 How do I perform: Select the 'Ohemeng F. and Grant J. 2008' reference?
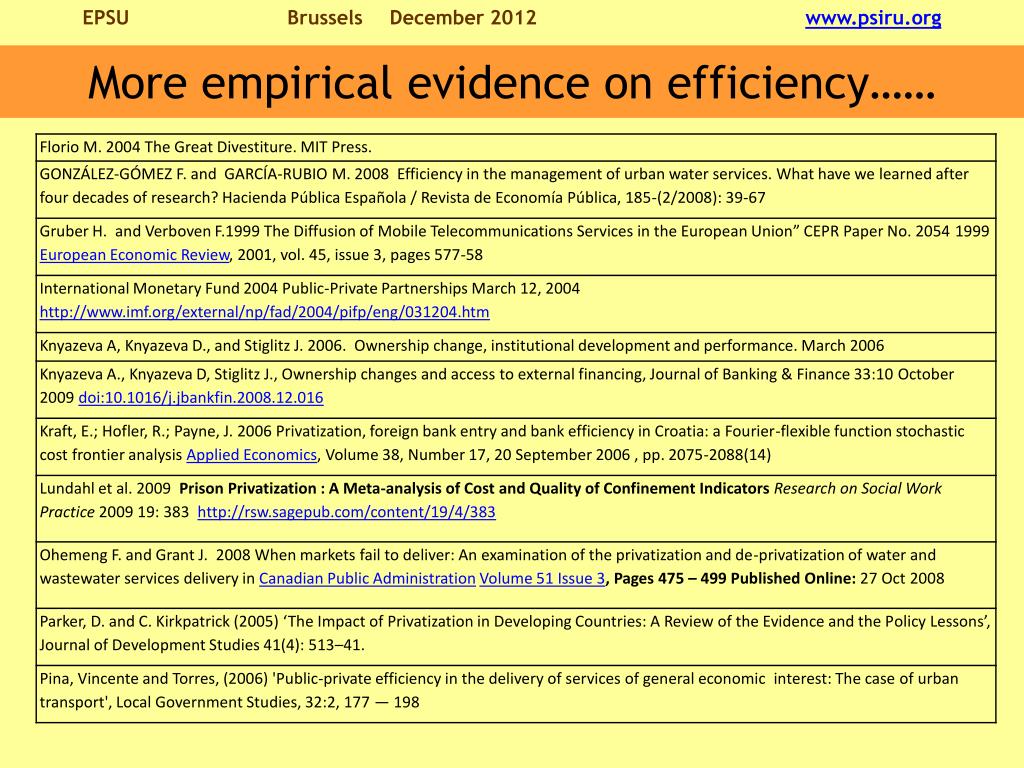[x=516, y=575]
